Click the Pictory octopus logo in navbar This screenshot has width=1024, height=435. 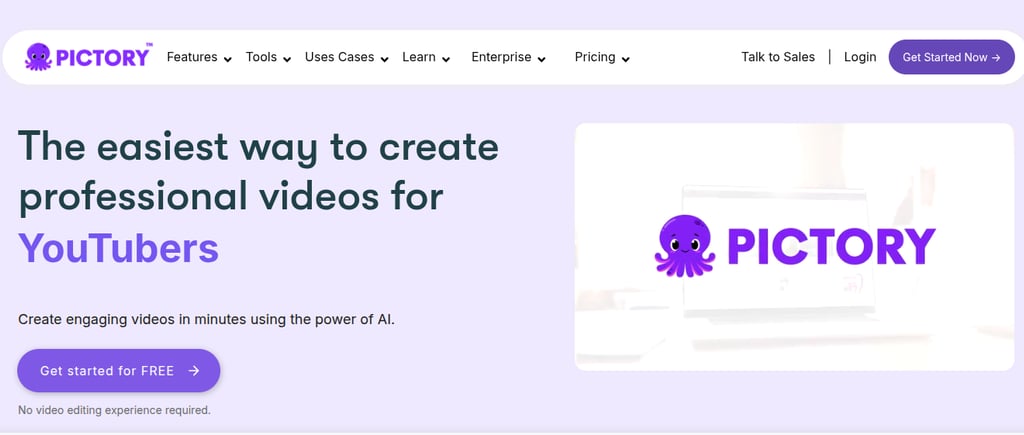click(x=88, y=57)
